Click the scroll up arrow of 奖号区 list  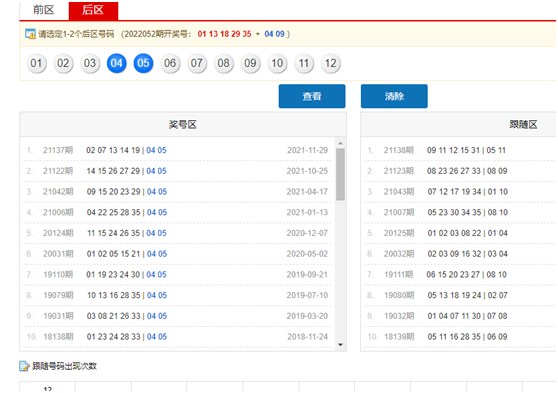click(x=341, y=143)
